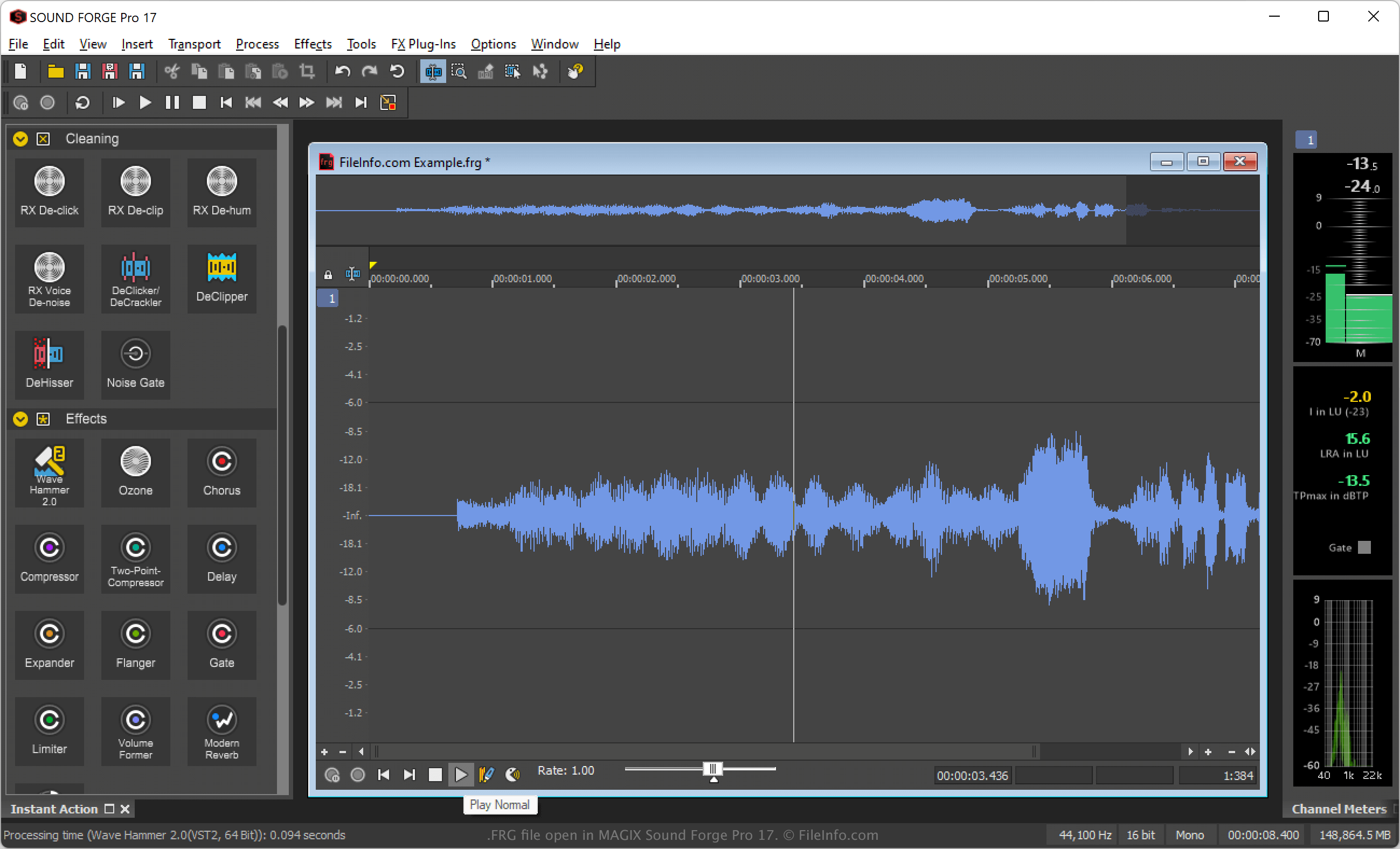
Task: Click the 00:00:03.436 position field
Action: (x=972, y=776)
